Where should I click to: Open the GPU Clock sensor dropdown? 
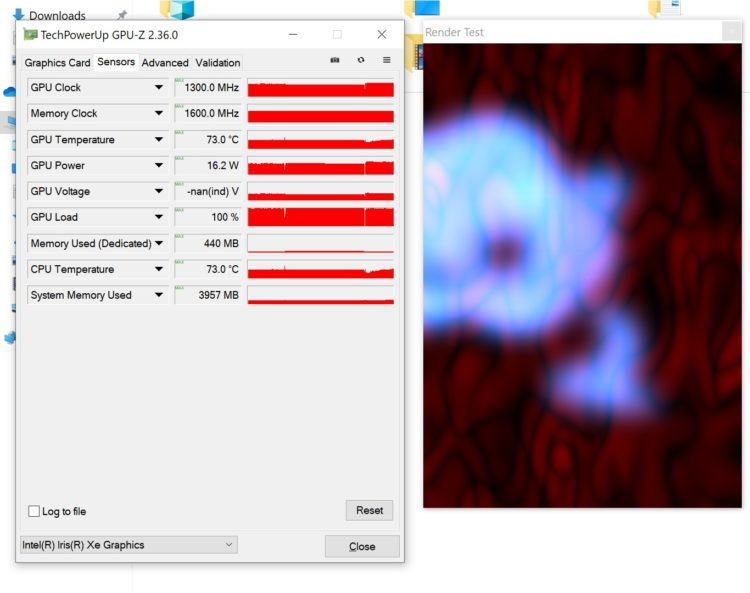[158, 88]
